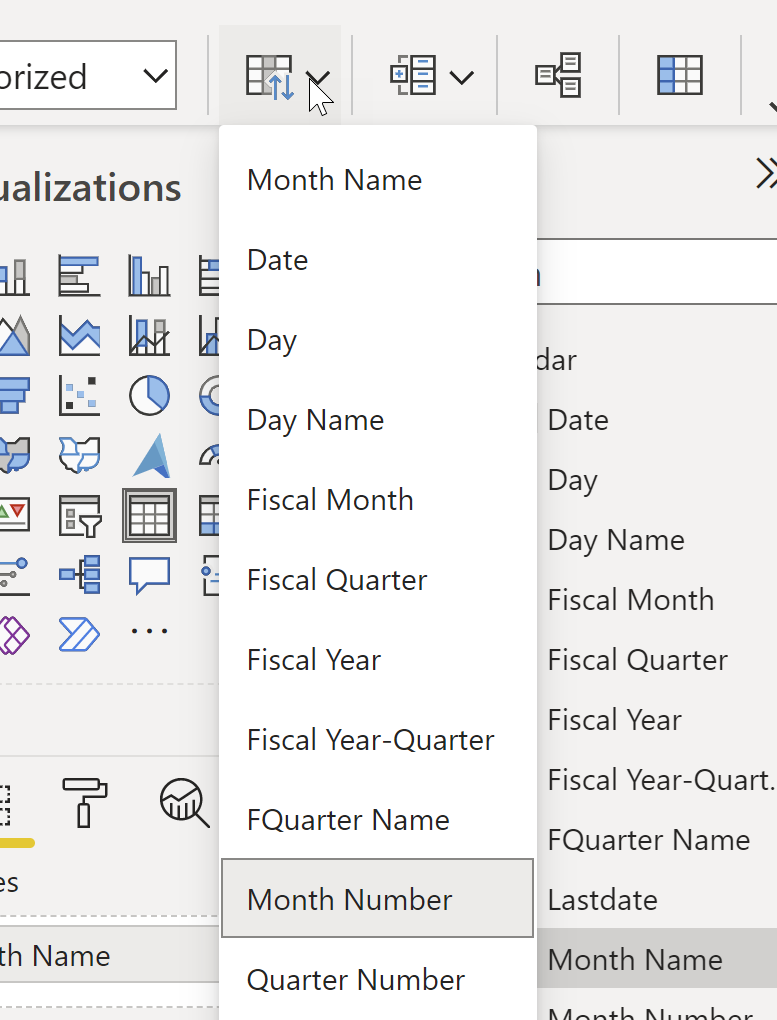Open the Categorized dropdown

coord(155,74)
